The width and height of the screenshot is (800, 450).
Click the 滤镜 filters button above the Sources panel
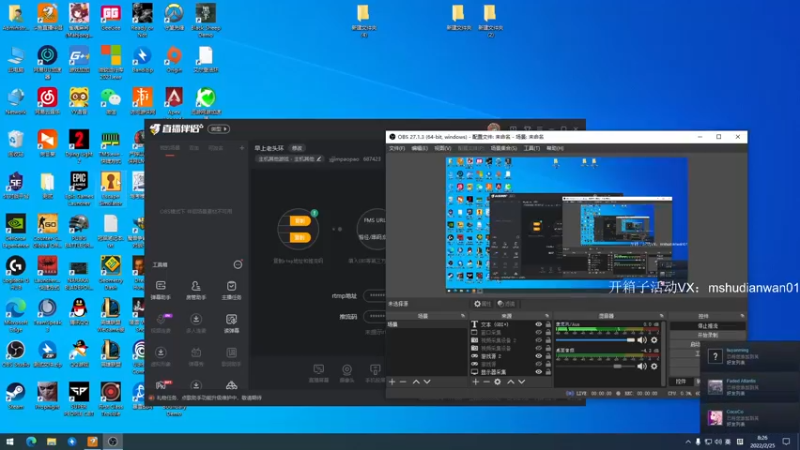click(x=506, y=304)
